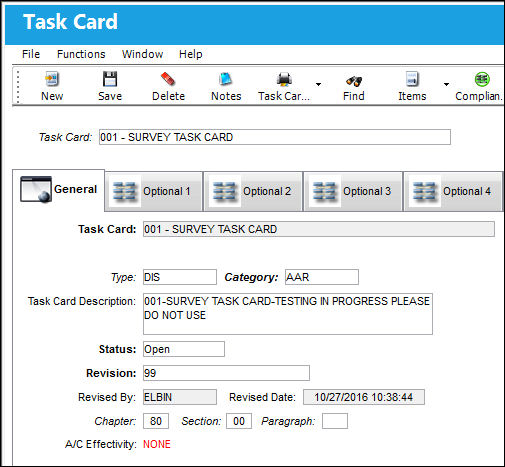Click the Delete eraser icon

[168, 79]
